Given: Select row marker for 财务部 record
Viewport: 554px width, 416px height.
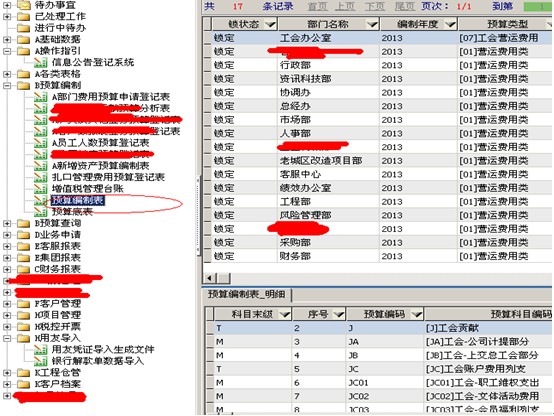Looking at the screenshot, I should coord(207,256).
